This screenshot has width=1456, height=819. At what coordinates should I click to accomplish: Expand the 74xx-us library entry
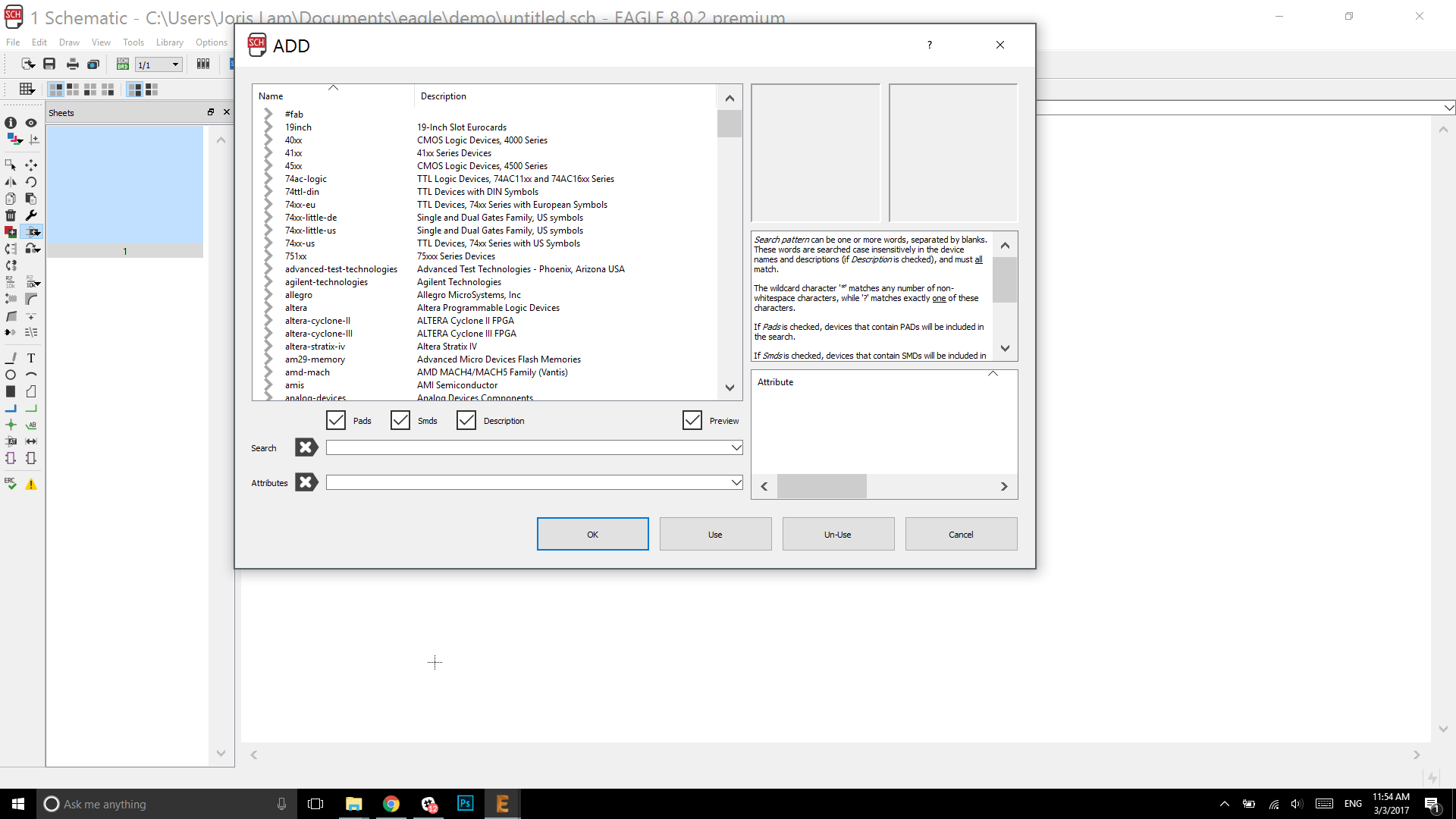click(268, 243)
